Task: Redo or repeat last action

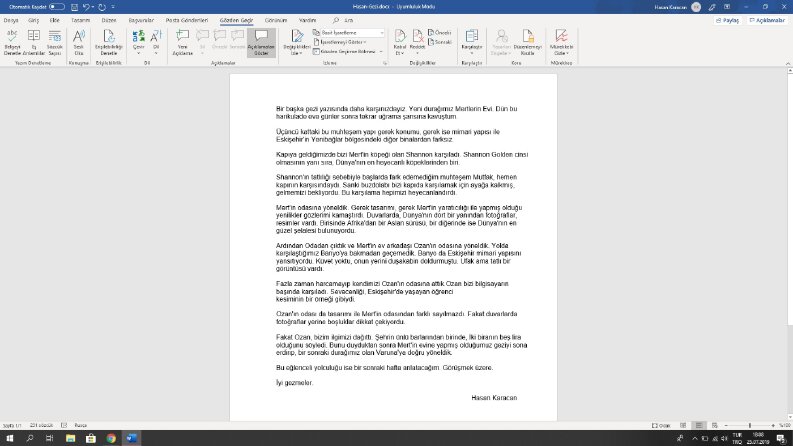Action: [102, 7]
